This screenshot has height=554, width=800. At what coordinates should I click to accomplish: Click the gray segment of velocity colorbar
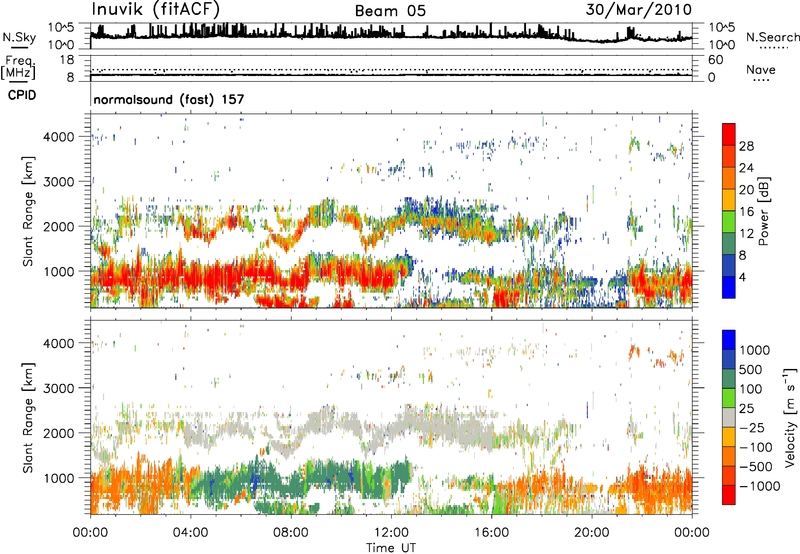pos(729,417)
